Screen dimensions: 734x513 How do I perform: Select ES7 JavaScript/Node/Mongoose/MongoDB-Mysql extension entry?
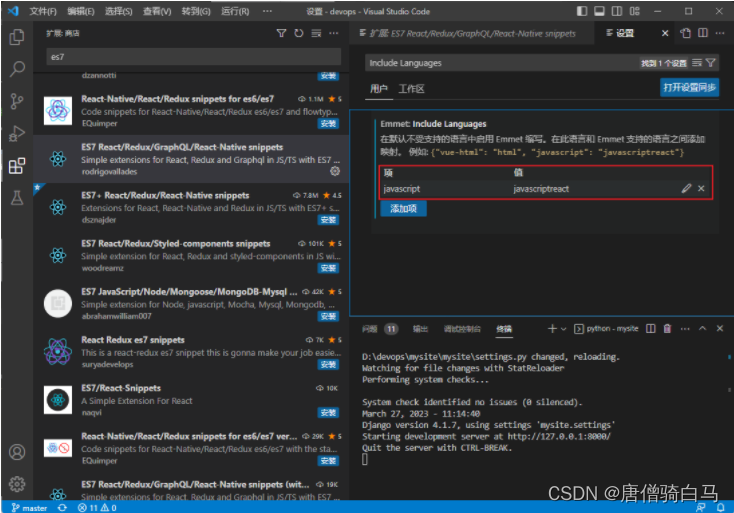coord(191,303)
